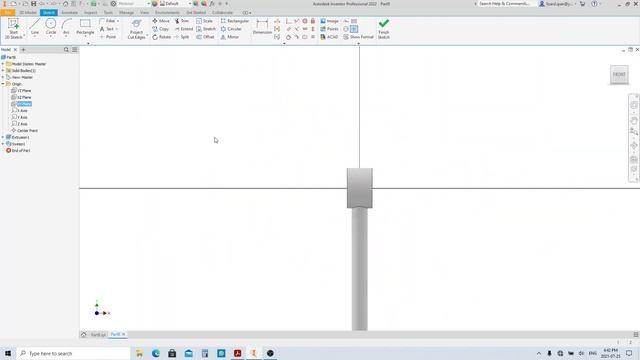Open File Explorer from taskbar
Screen dimensions: 640x360
[140, 353]
